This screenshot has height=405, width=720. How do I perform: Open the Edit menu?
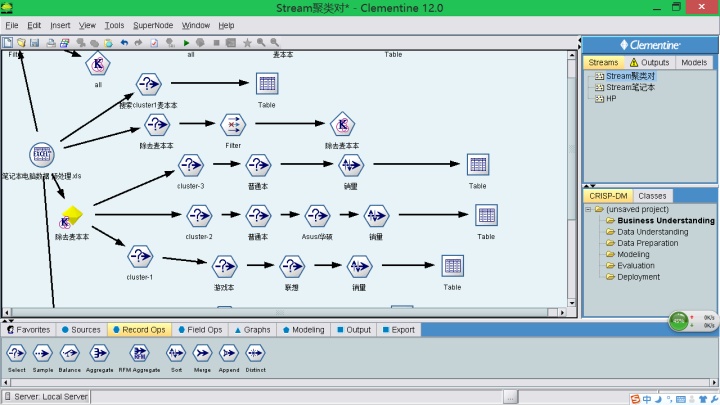click(x=34, y=25)
